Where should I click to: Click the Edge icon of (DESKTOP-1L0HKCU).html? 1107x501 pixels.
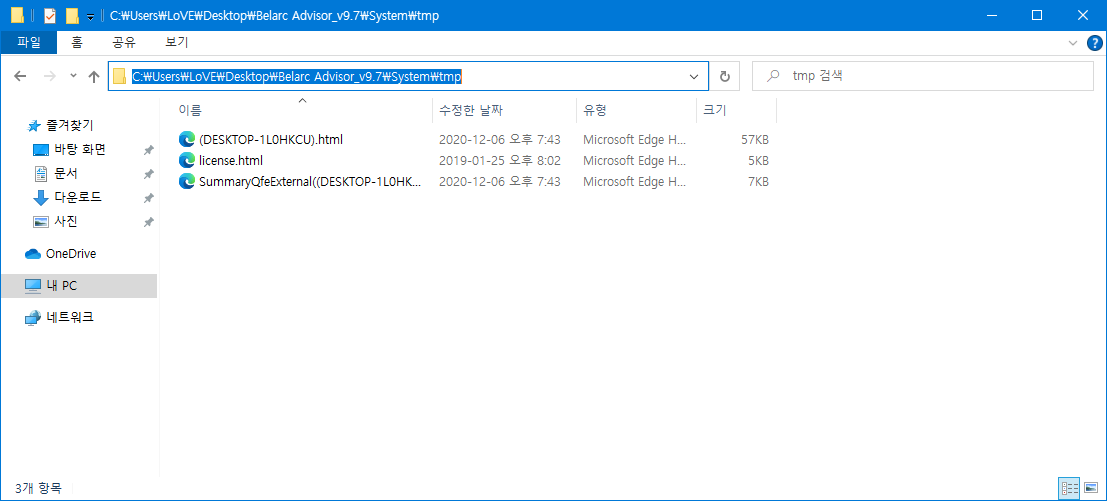(x=186, y=140)
